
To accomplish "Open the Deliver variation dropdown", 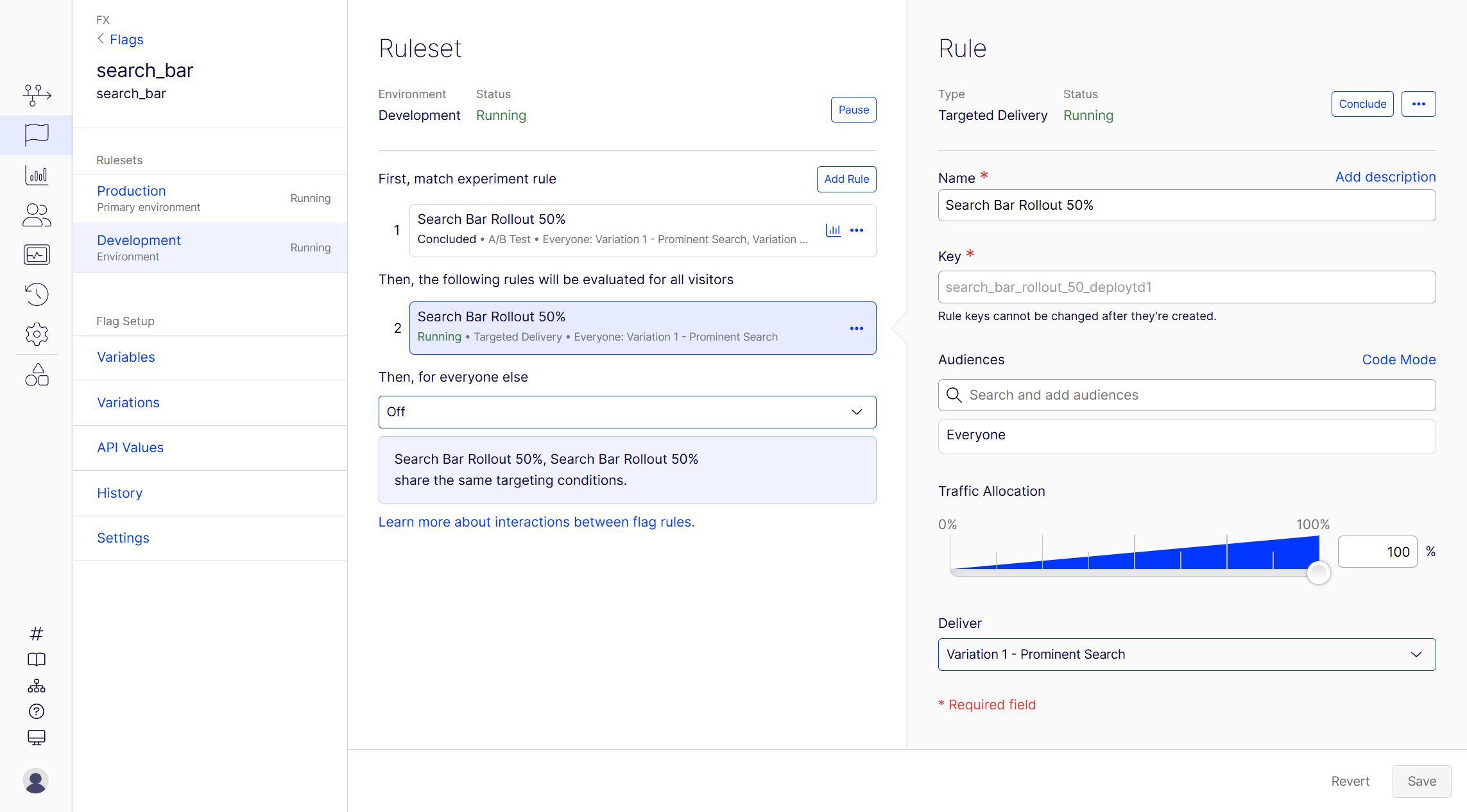I will coord(1186,654).
